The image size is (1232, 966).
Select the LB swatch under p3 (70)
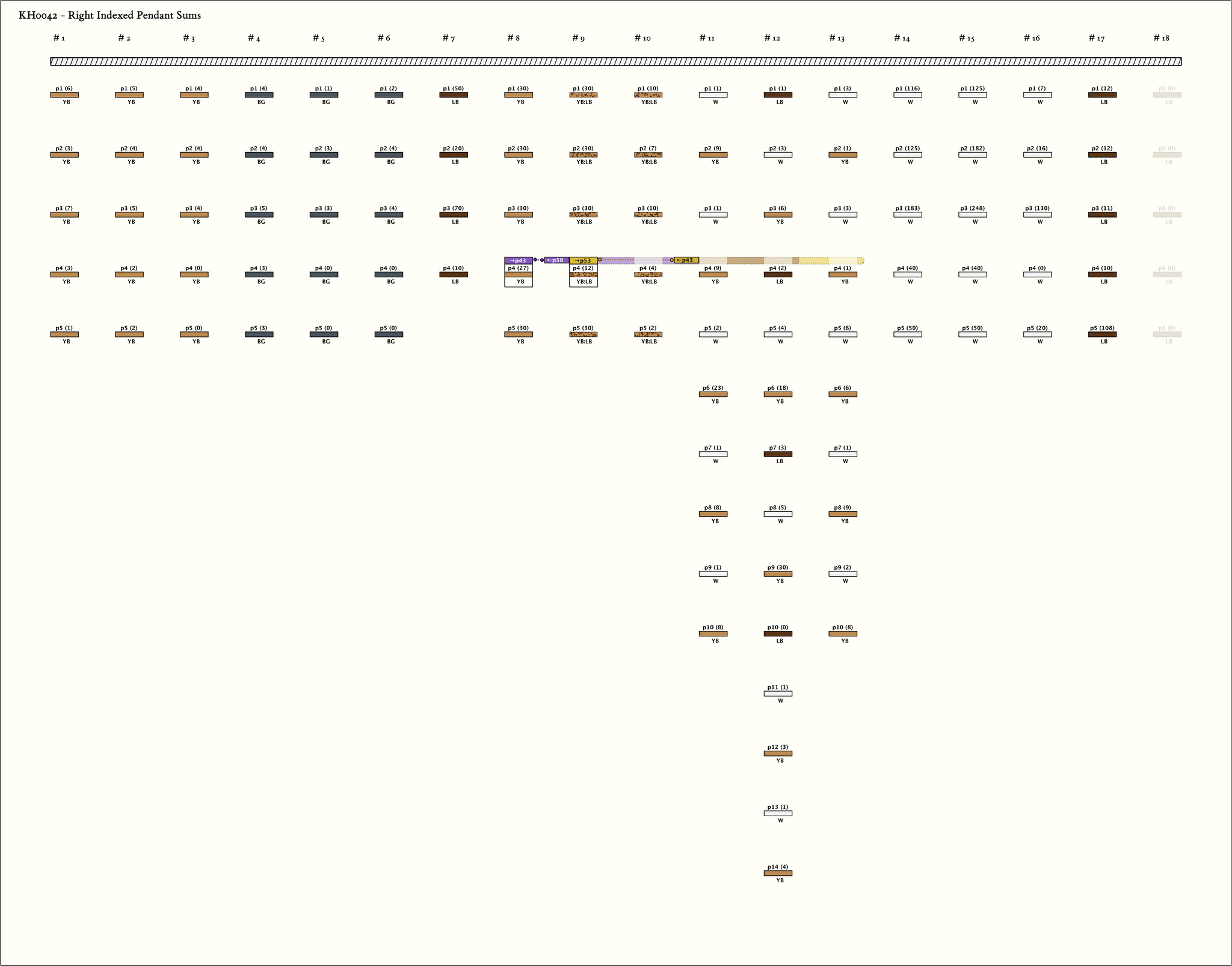pos(454,215)
